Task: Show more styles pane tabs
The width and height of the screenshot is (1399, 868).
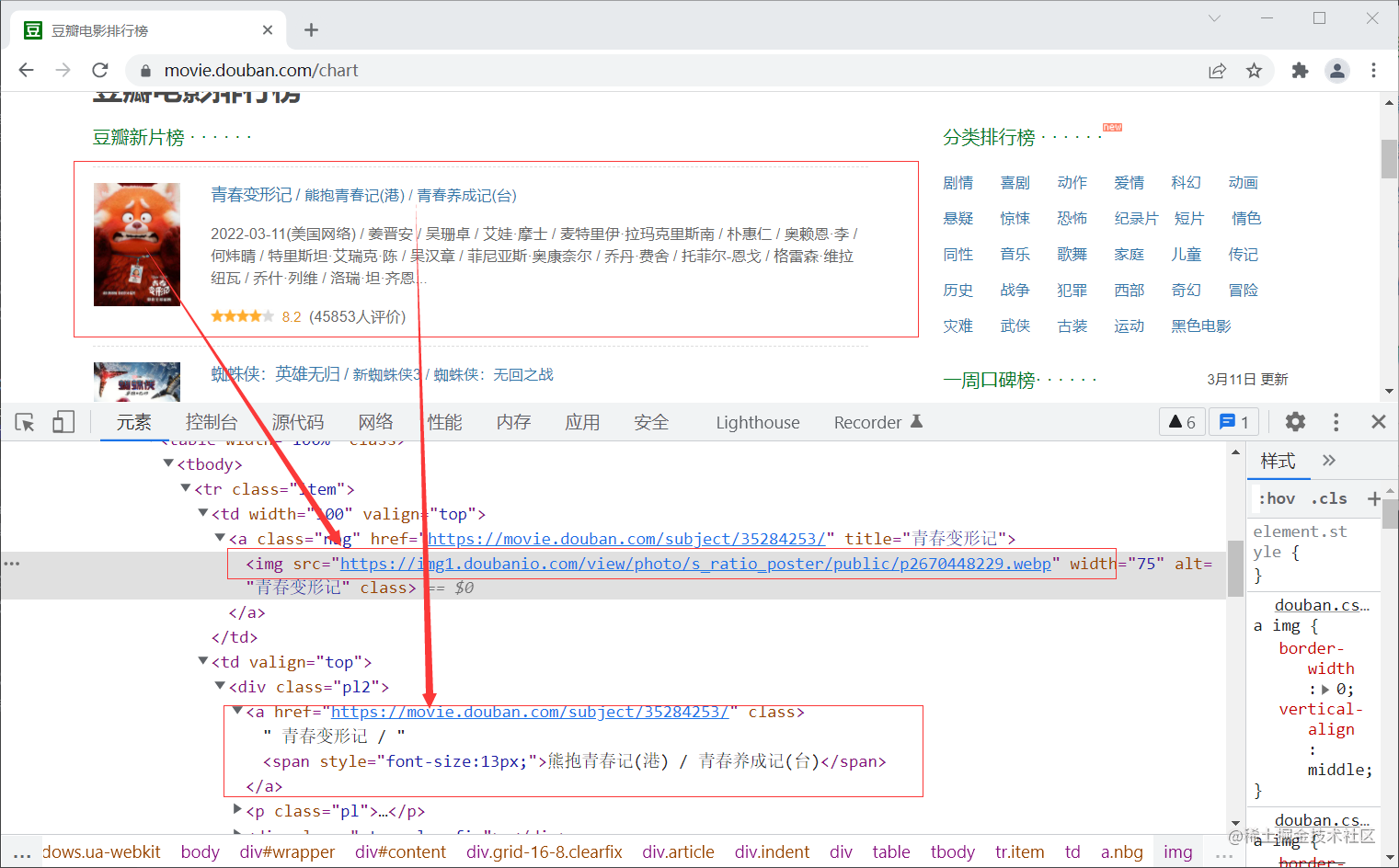Action: 1329,460
